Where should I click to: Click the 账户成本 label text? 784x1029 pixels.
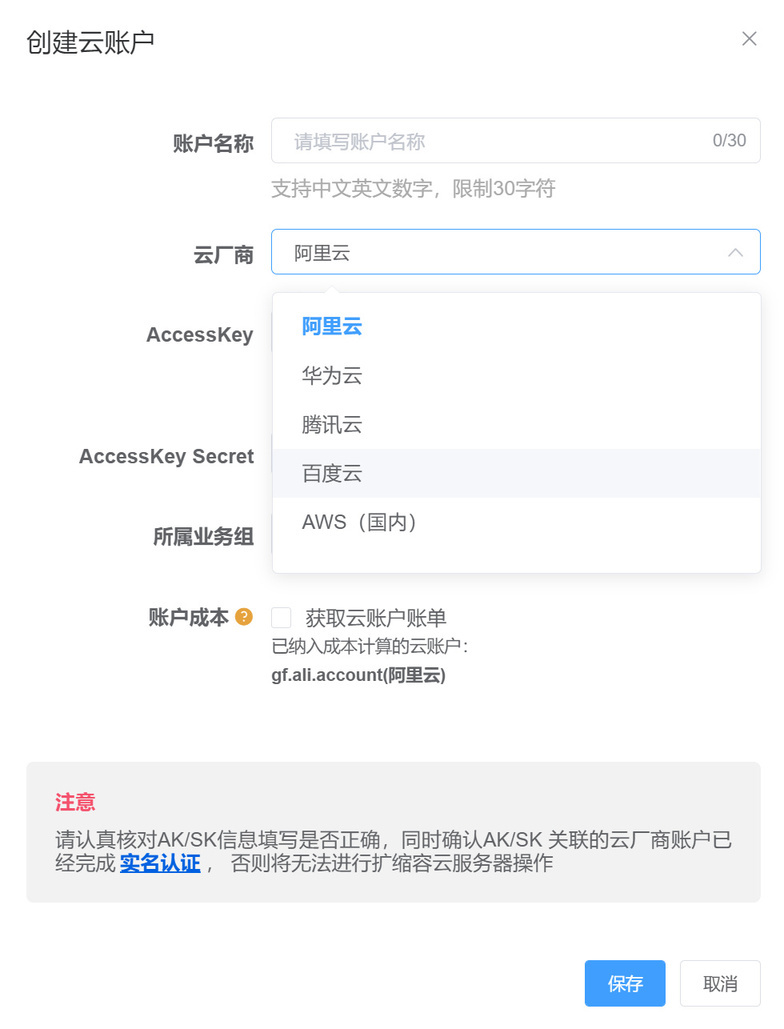tap(188, 618)
